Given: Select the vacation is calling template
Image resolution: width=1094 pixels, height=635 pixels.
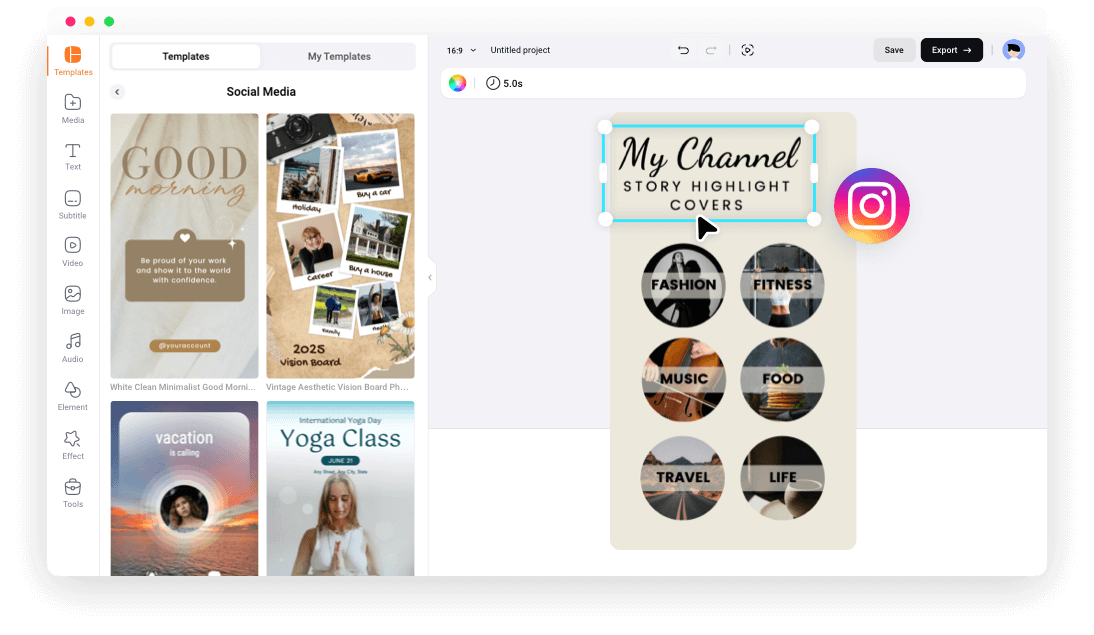Looking at the screenshot, I should [x=184, y=488].
